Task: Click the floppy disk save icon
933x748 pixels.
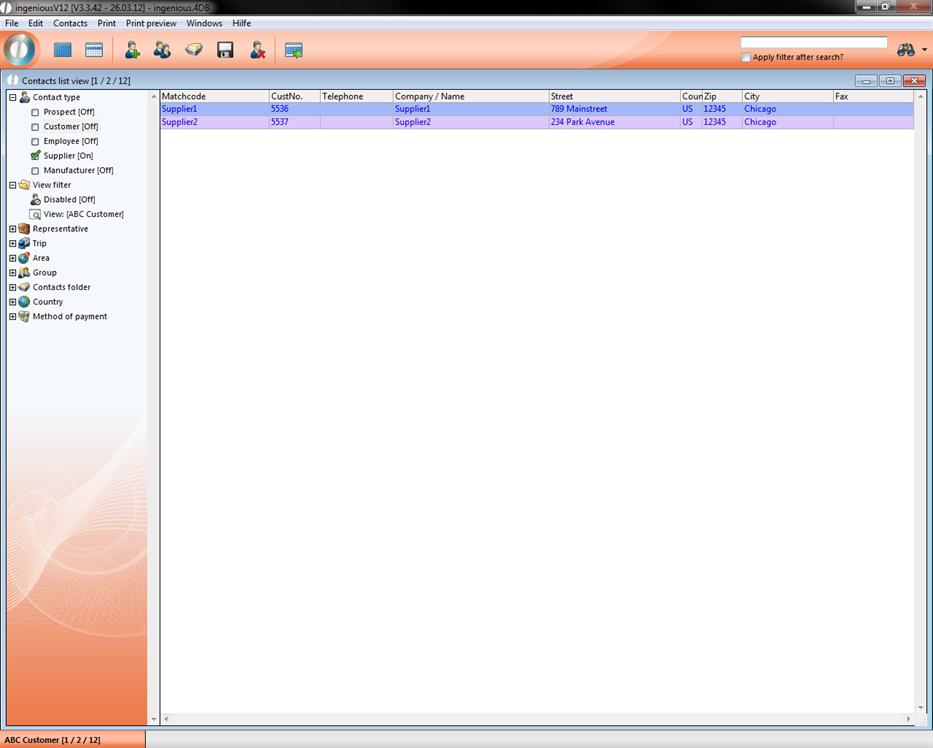Action: [225, 50]
